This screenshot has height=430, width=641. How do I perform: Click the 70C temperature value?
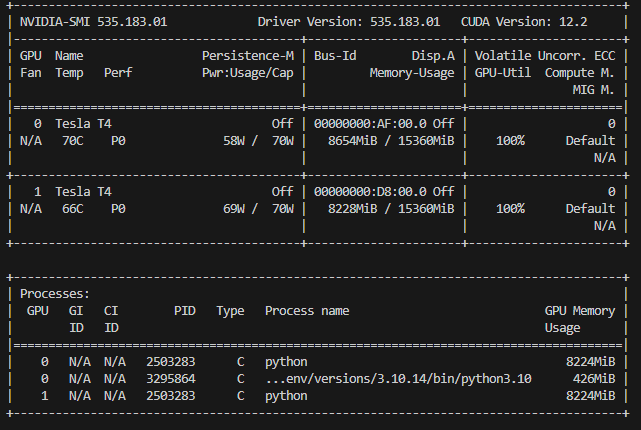pos(73,141)
